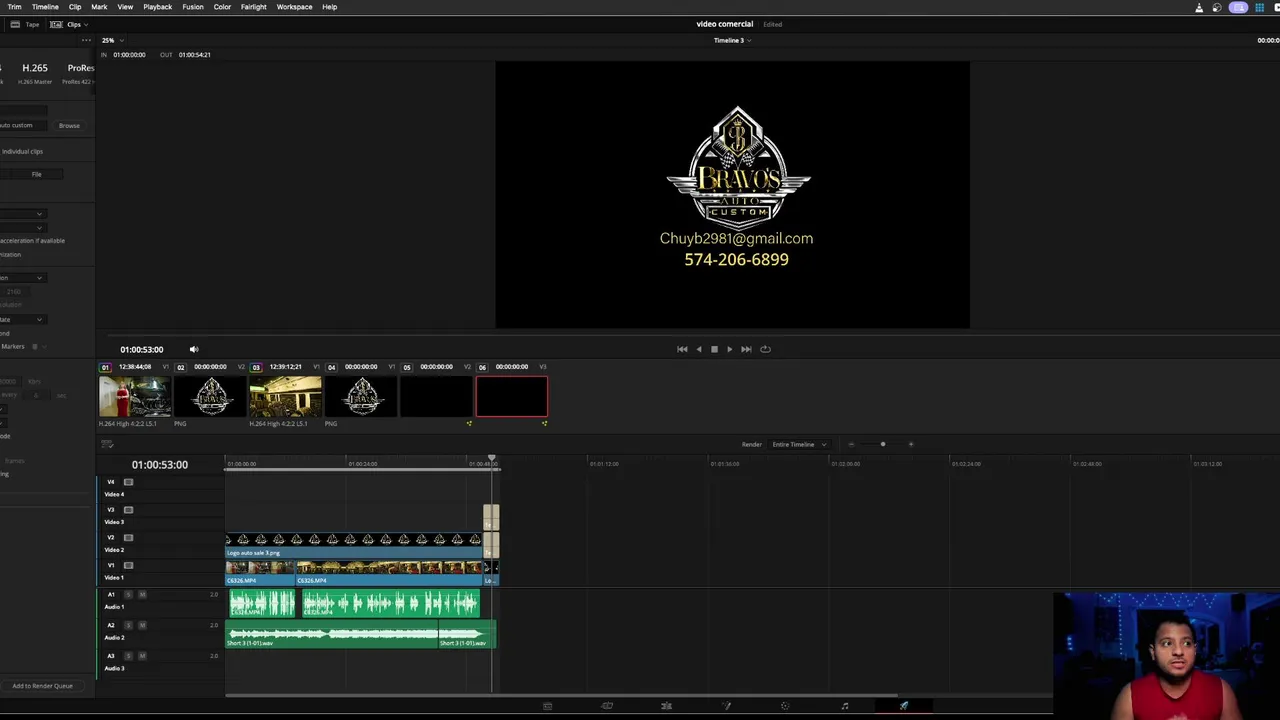Open the Fusion page icon

tap(726, 706)
